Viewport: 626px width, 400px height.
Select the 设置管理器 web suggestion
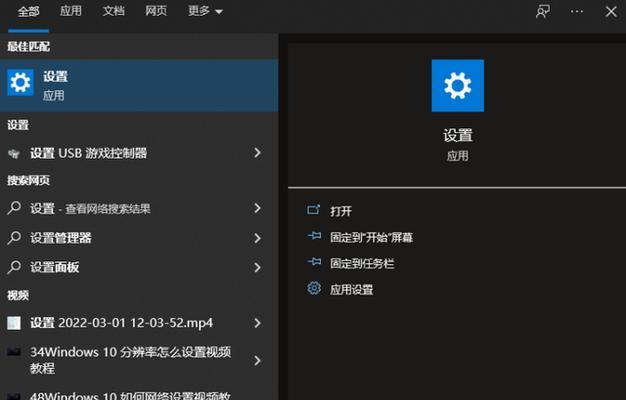click(139, 238)
